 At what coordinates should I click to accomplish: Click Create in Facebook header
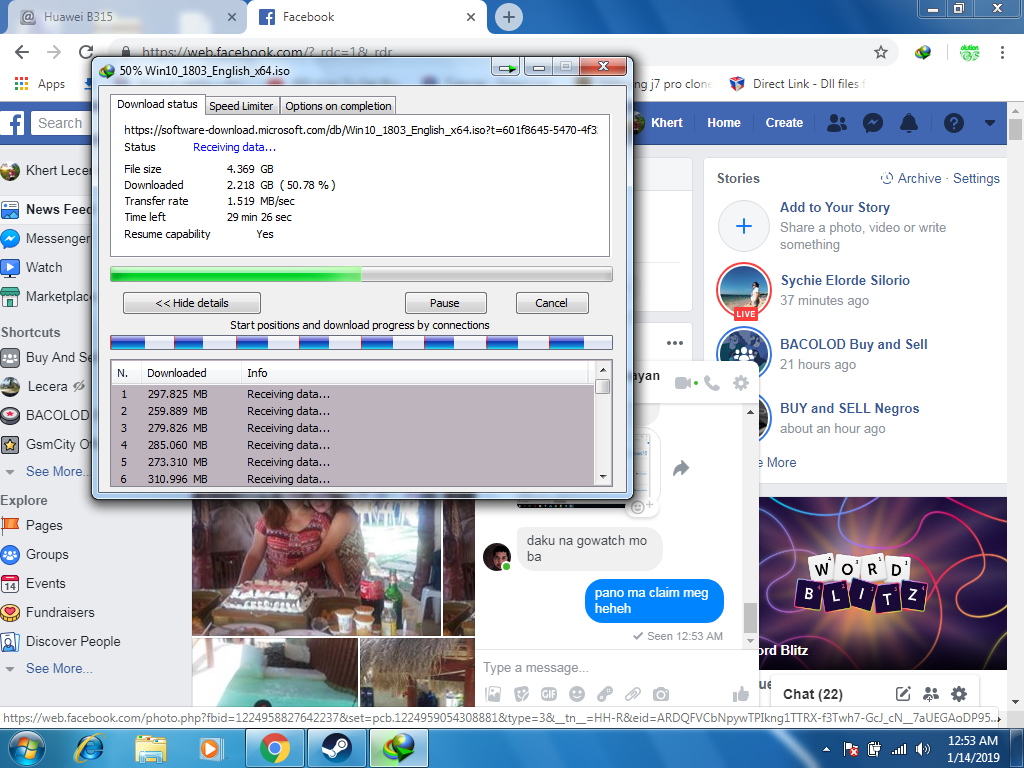point(784,123)
